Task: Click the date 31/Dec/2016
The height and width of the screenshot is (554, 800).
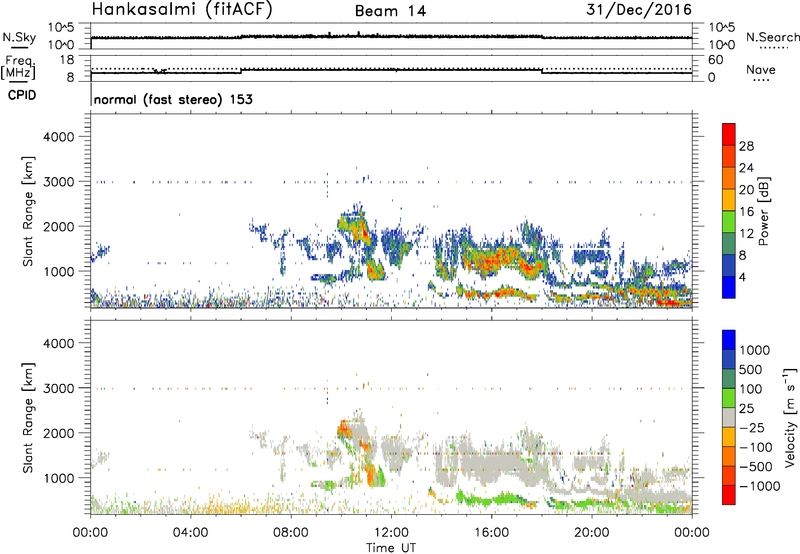Action: pyautogui.click(x=639, y=10)
